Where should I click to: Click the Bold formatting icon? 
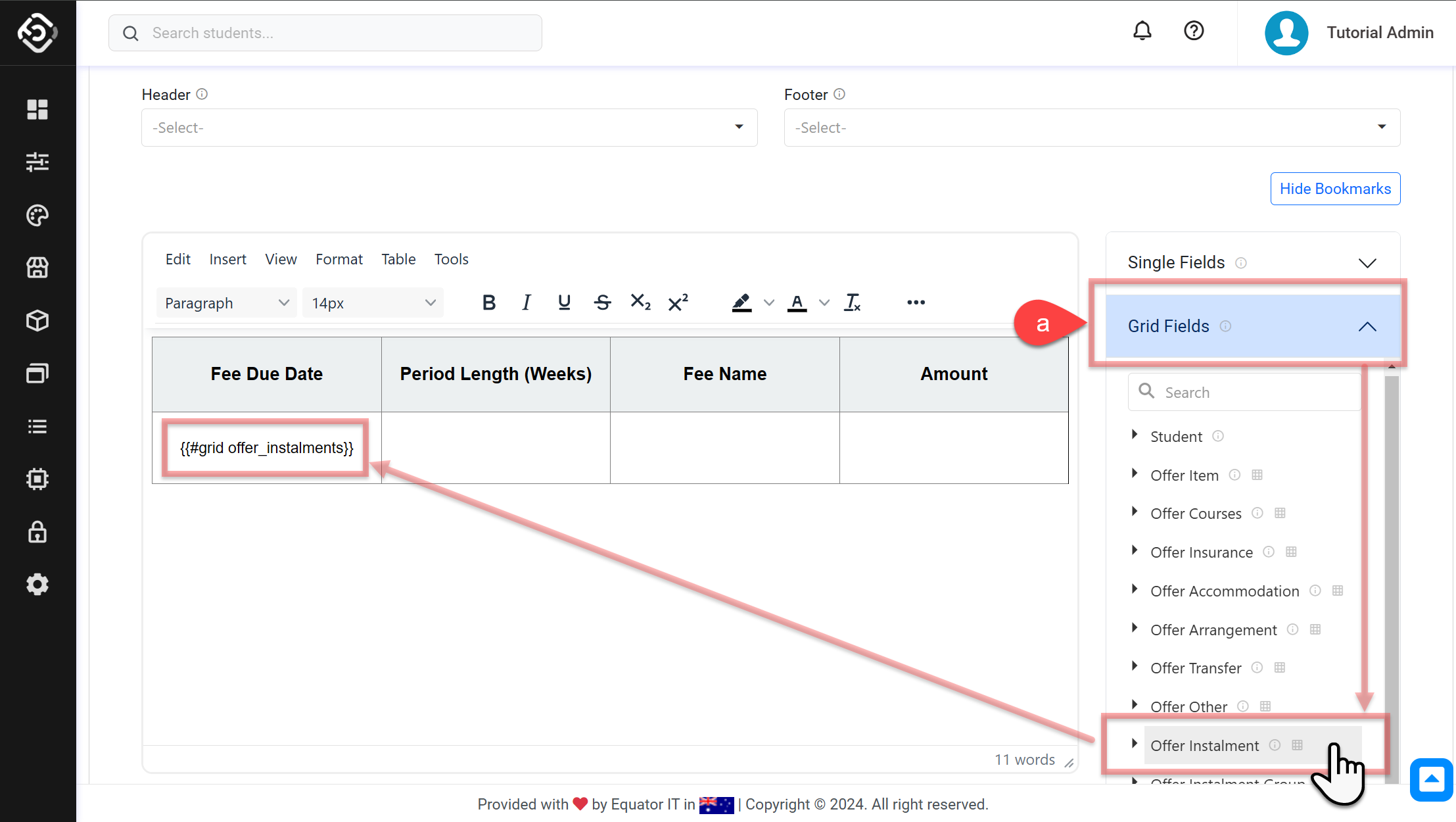(488, 302)
